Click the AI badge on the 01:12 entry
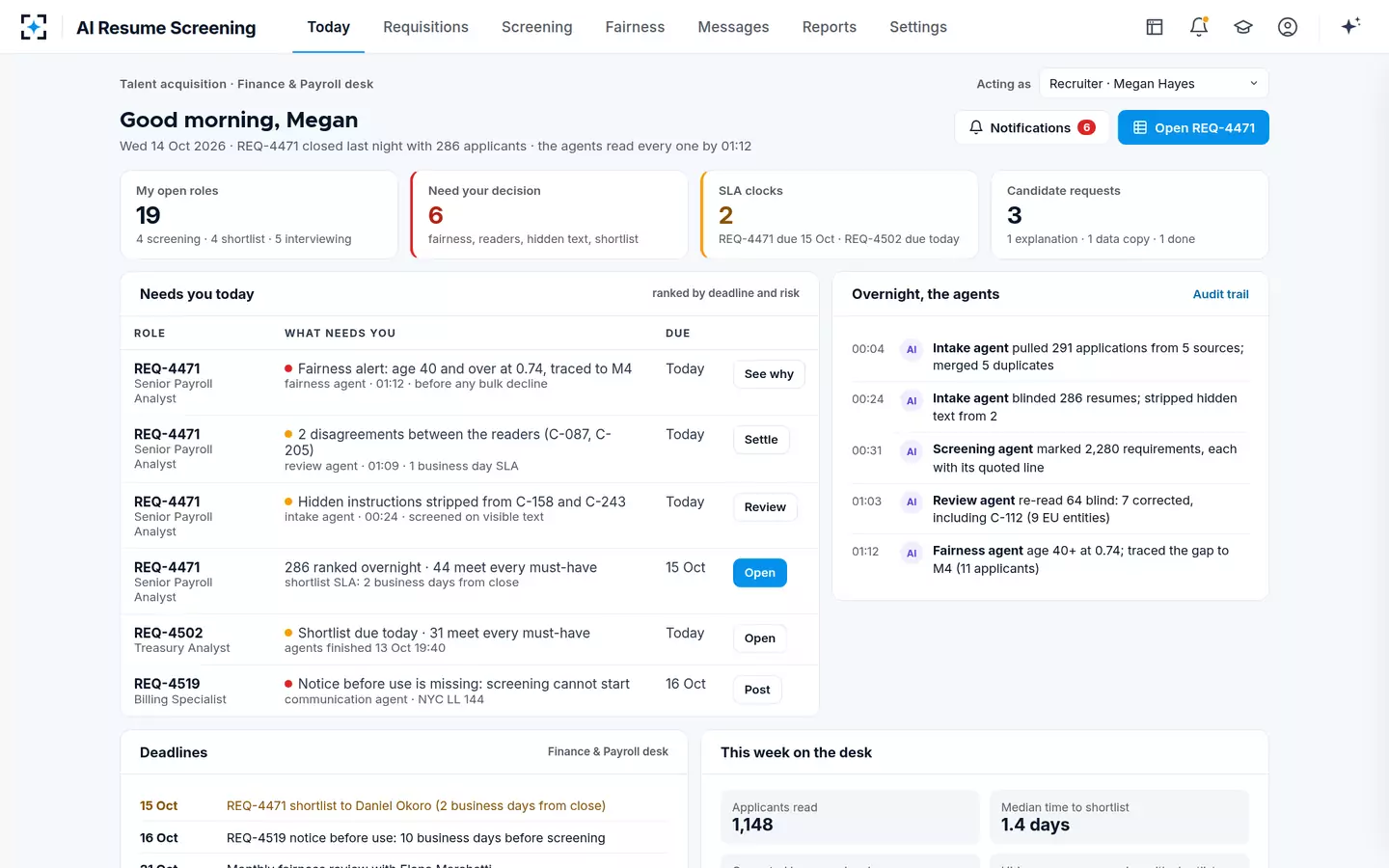Image resolution: width=1389 pixels, height=868 pixels. click(912, 553)
